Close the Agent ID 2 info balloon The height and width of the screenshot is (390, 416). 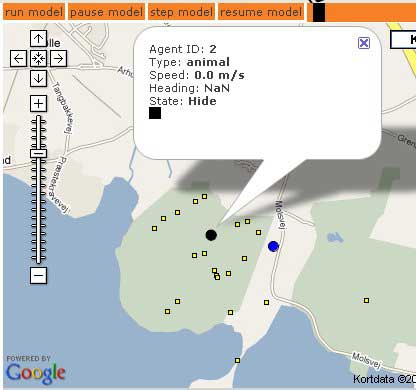pos(364,43)
